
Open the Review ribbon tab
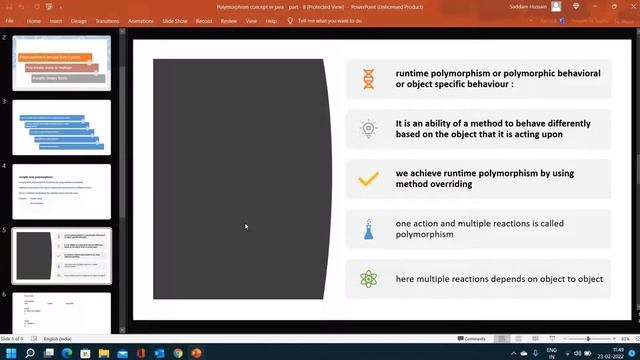pos(229,21)
